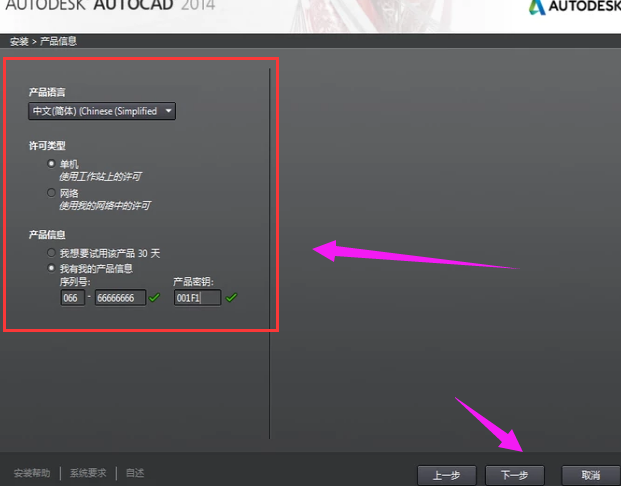Click 产品信息 in the breadcrumb path

pos(58,41)
